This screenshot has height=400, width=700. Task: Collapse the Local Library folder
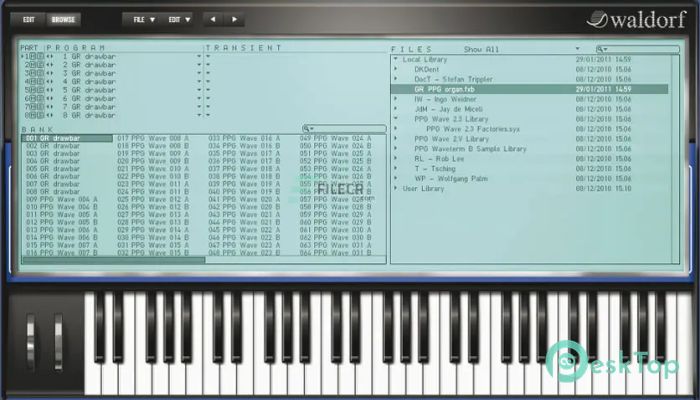click(396, 59)
